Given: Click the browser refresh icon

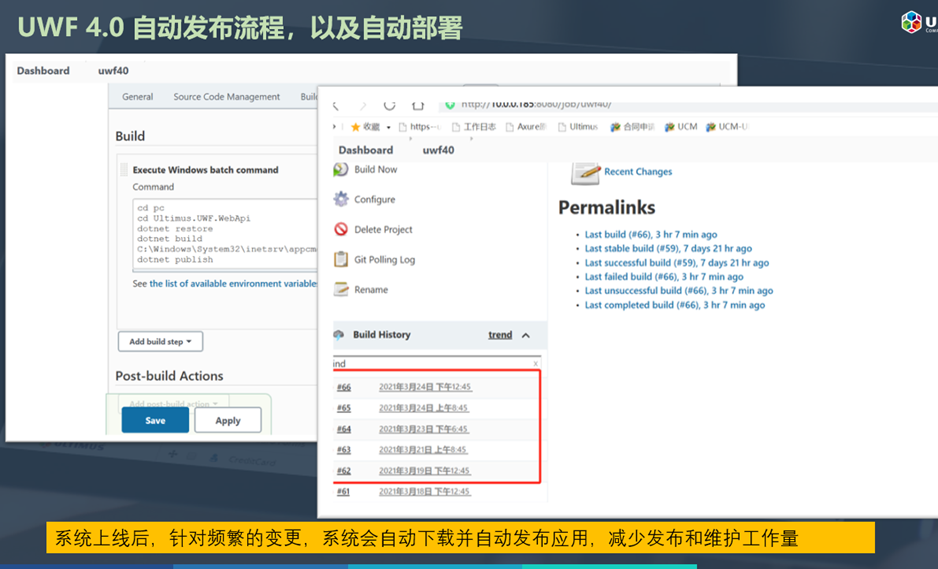Looking at the screenshot, I should 389,104.
